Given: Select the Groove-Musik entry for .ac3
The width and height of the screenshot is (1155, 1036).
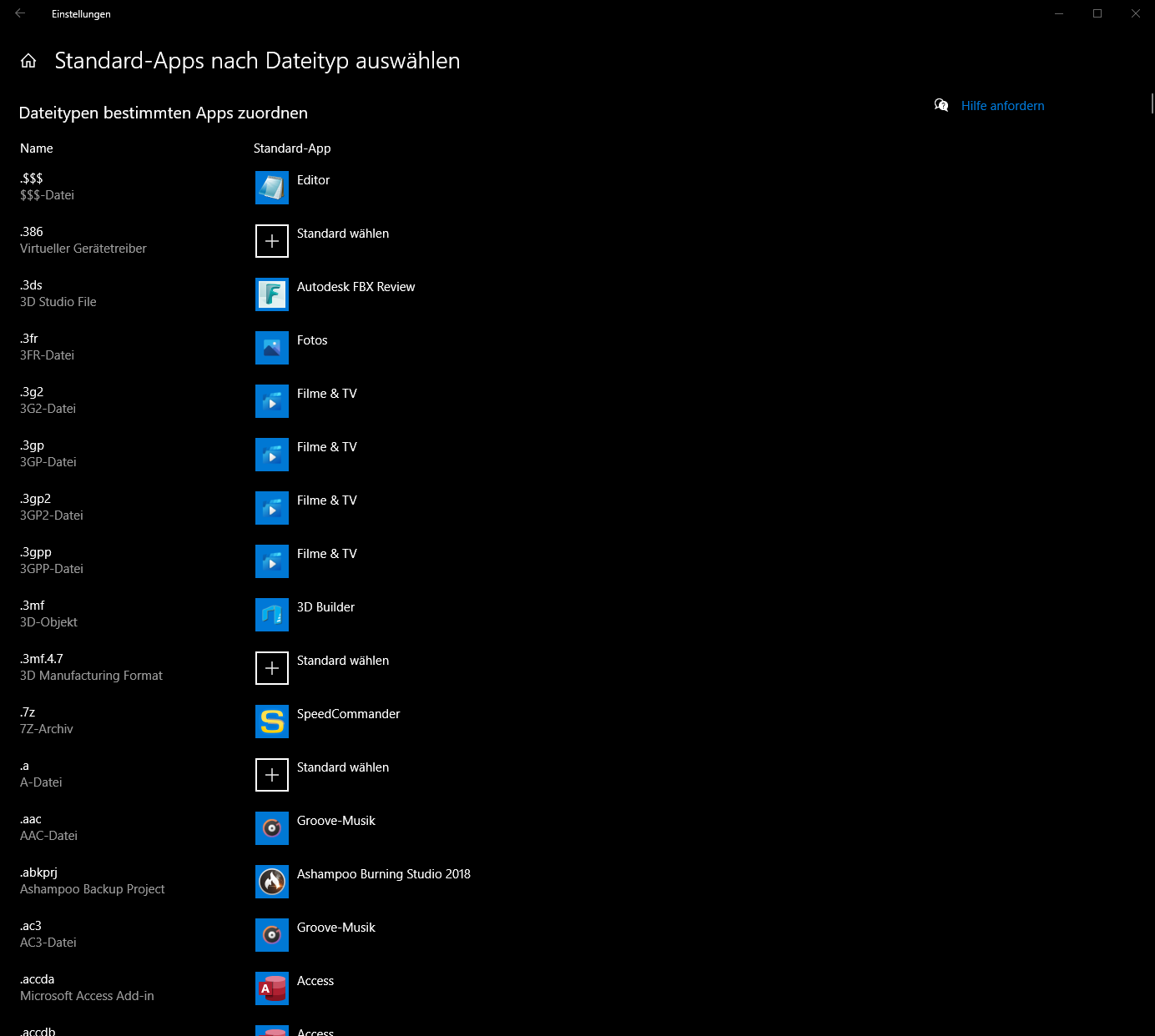Looking at the screenshot, I should point(271,935).
